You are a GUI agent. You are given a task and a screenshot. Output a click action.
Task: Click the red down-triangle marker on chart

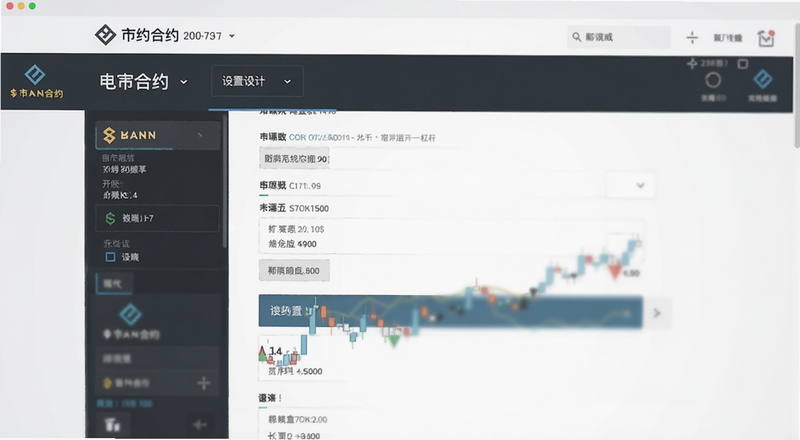[615, 272]
